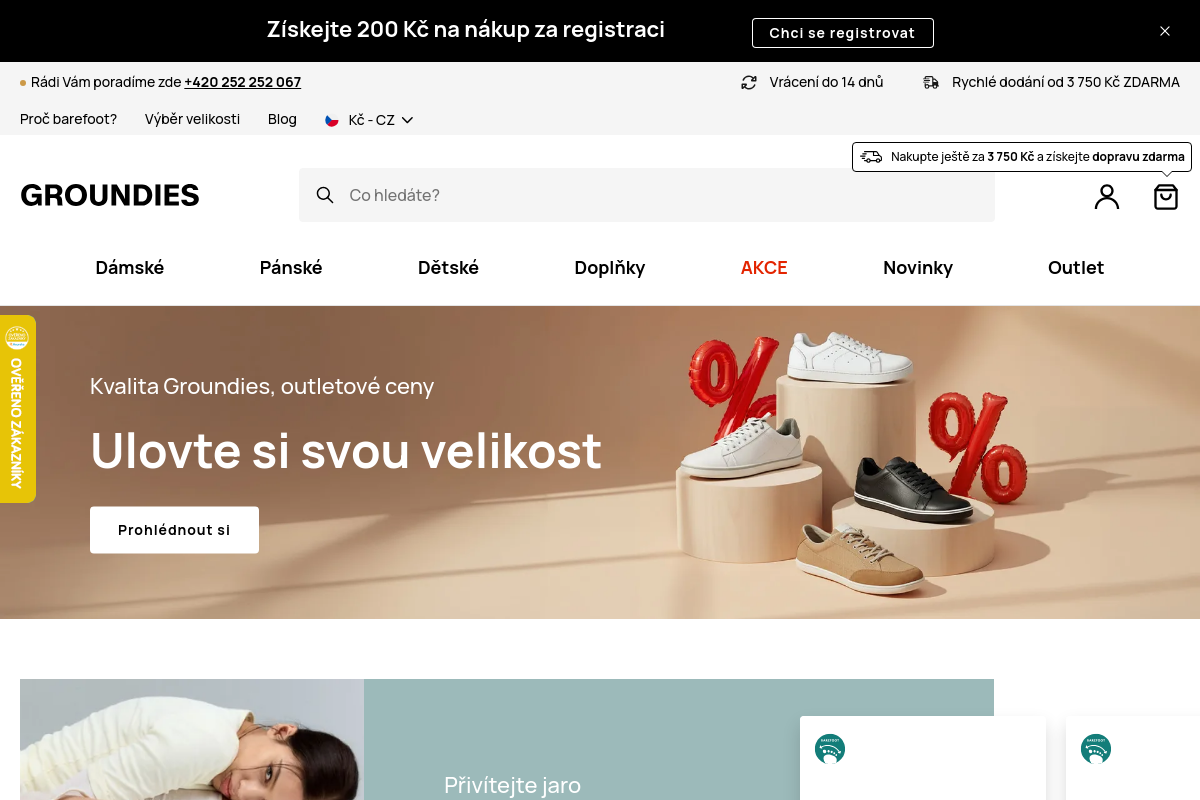Call the +420 252 252 067 link
The image size is (1200, 800).
243,82
